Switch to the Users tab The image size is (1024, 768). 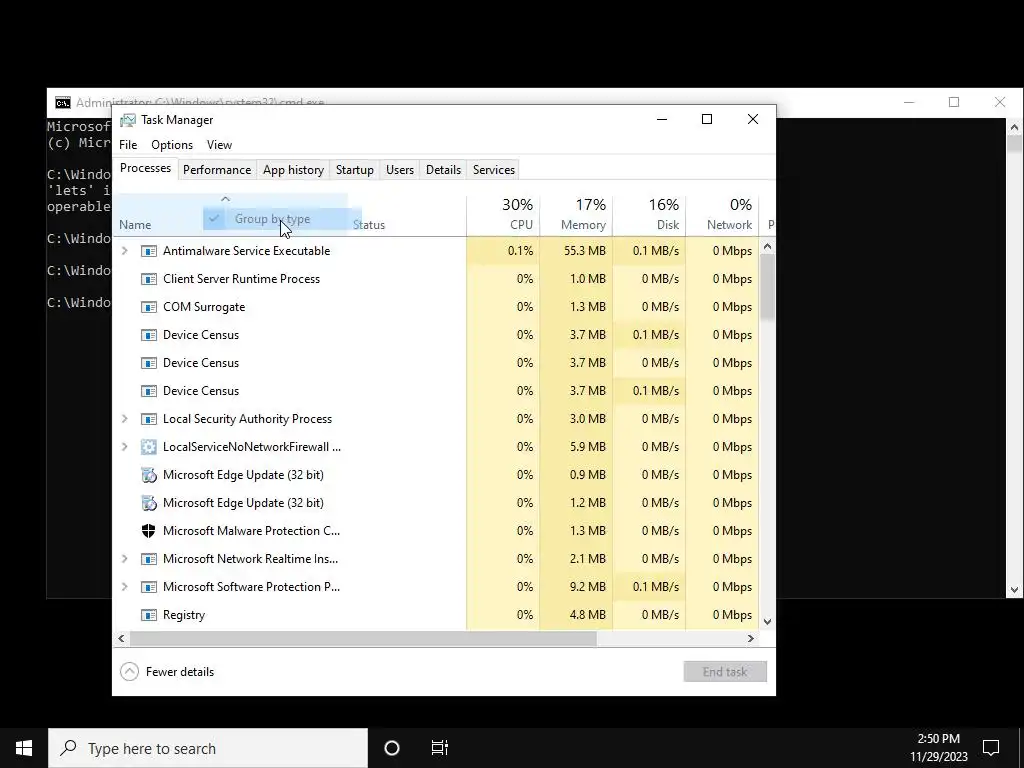pos(400,170)
